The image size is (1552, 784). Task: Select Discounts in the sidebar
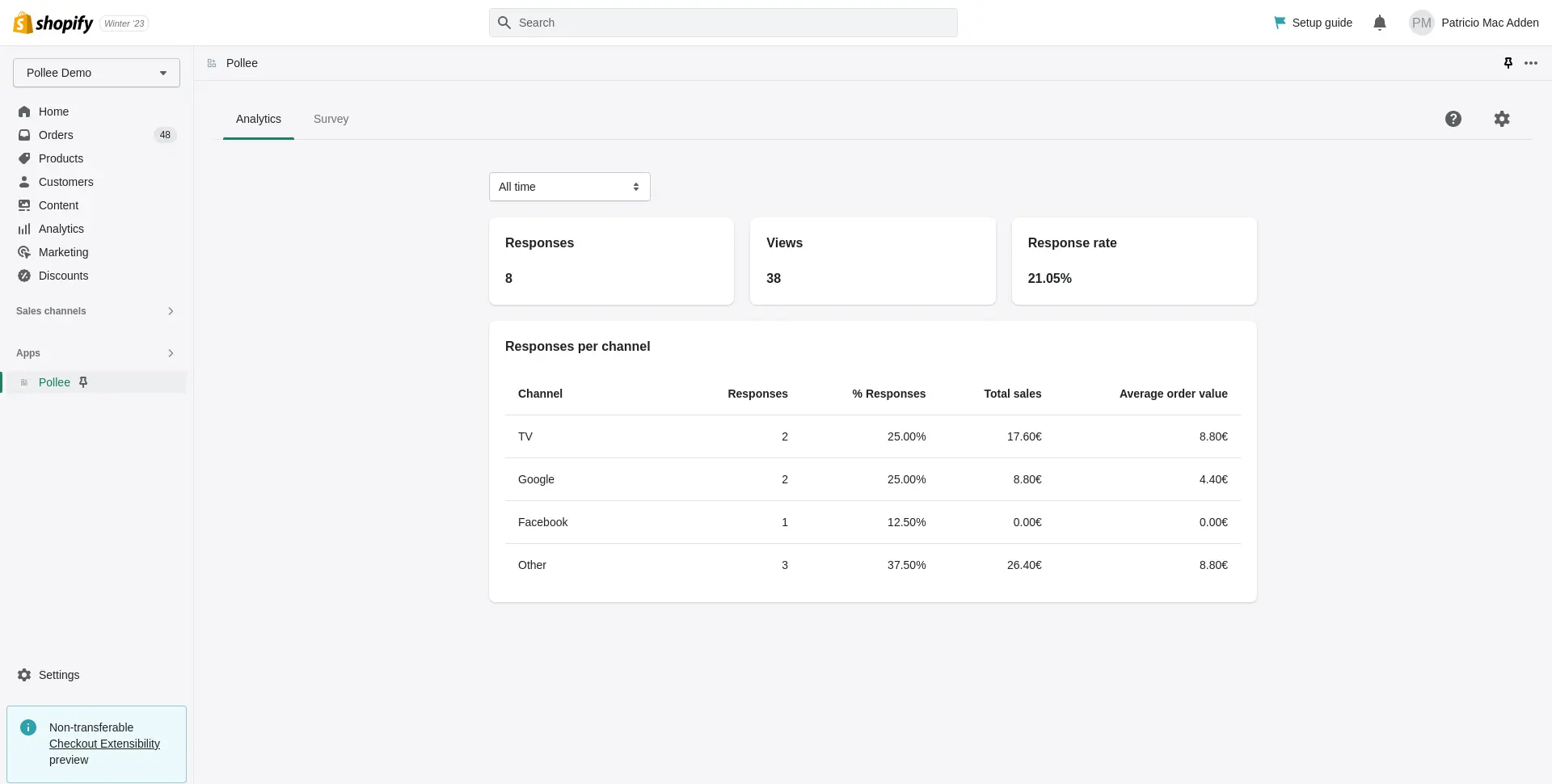click(x=63, y=276)
